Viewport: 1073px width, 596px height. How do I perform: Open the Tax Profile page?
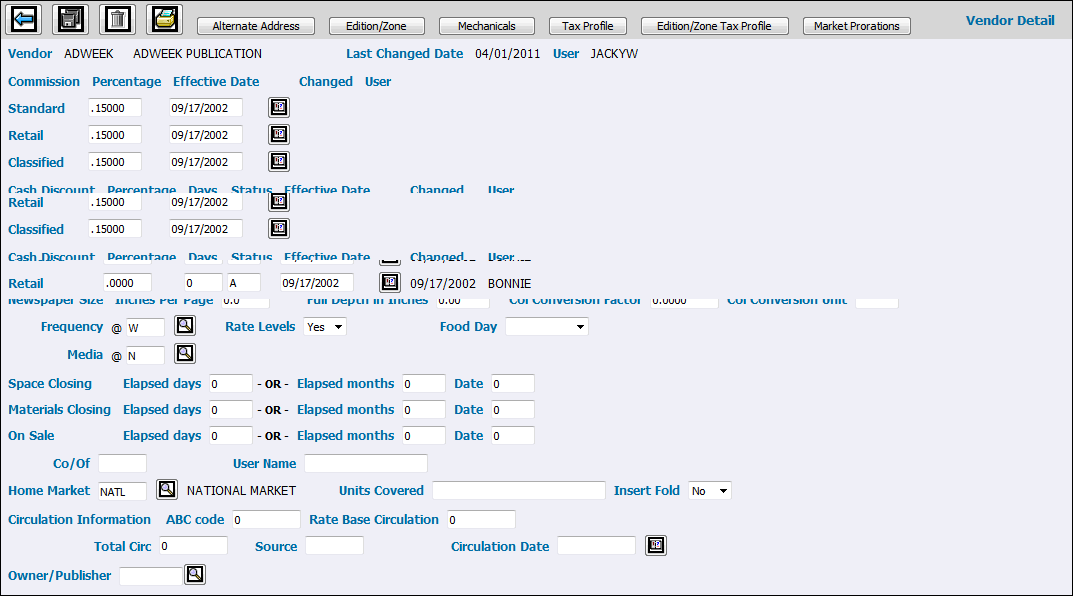click(588, 26)
